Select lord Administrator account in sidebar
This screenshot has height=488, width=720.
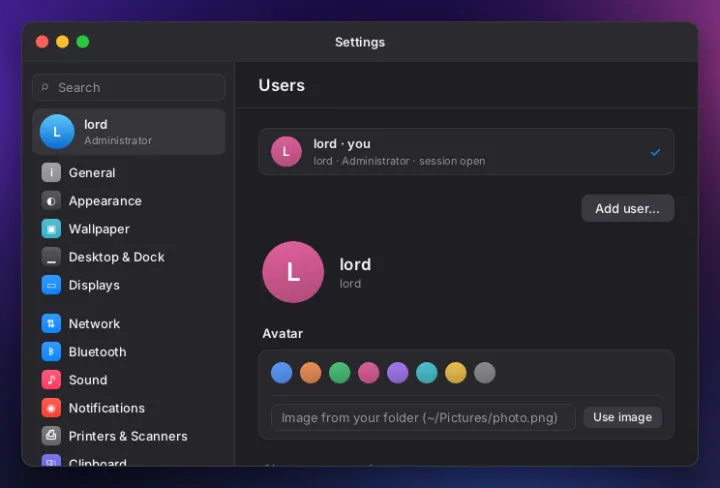129,132
